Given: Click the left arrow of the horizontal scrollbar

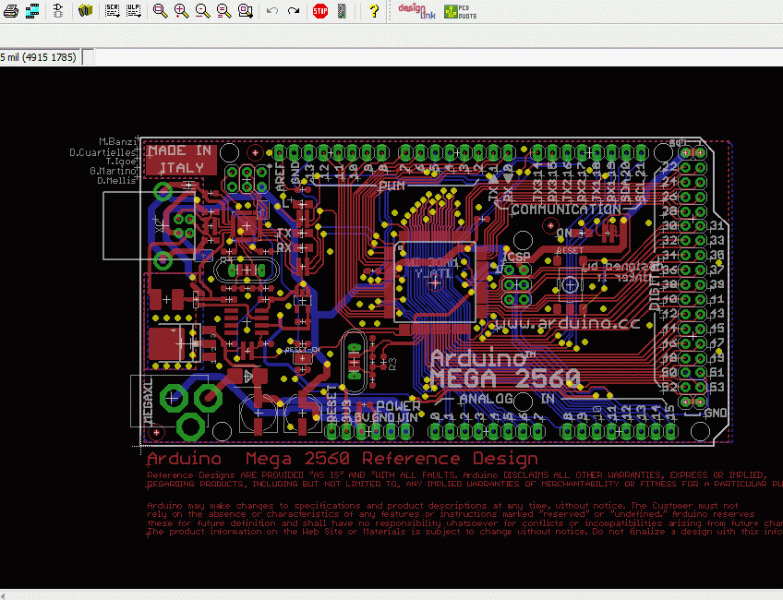Looking at the screenshot, I should click(x=2, y=595).
